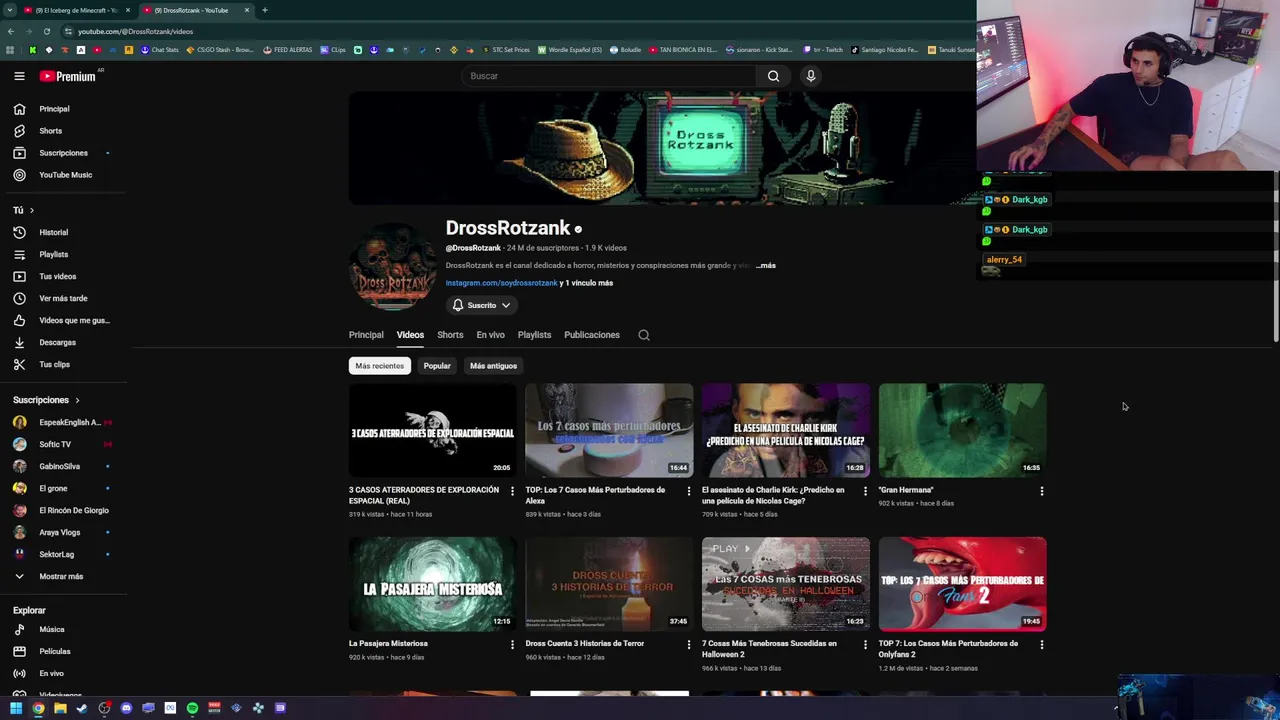Image resolution: width=1280 pixels, height=720 pixels.
Task: Expand Mostrar más subscriptions
Action: click(x=61, y=576)
